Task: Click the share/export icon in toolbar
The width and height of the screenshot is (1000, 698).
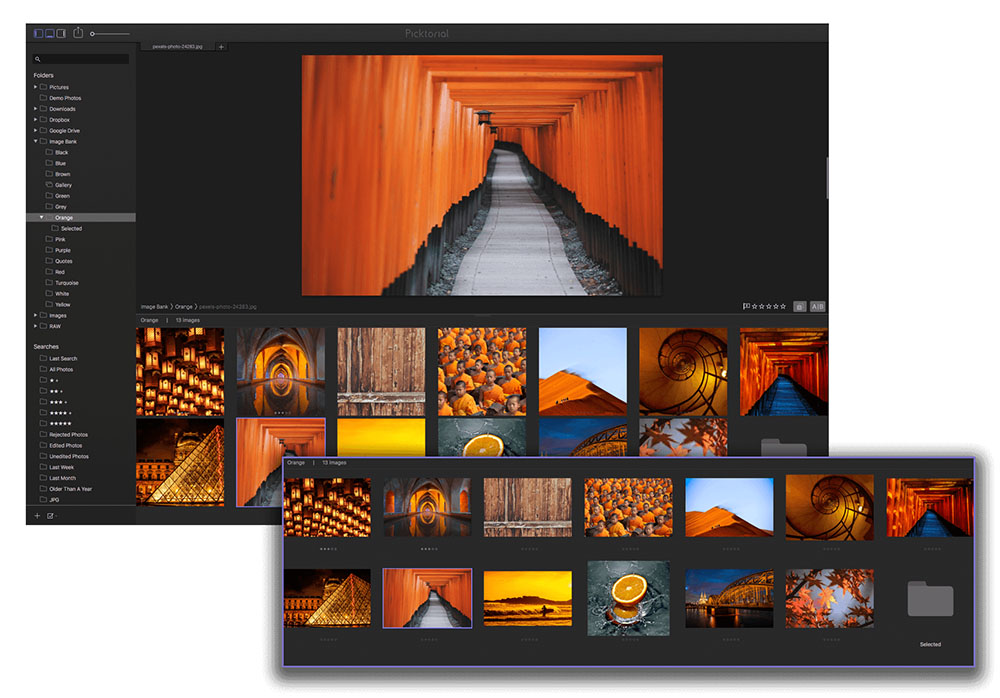Action: pyautogui.click(x=79, y=33)
